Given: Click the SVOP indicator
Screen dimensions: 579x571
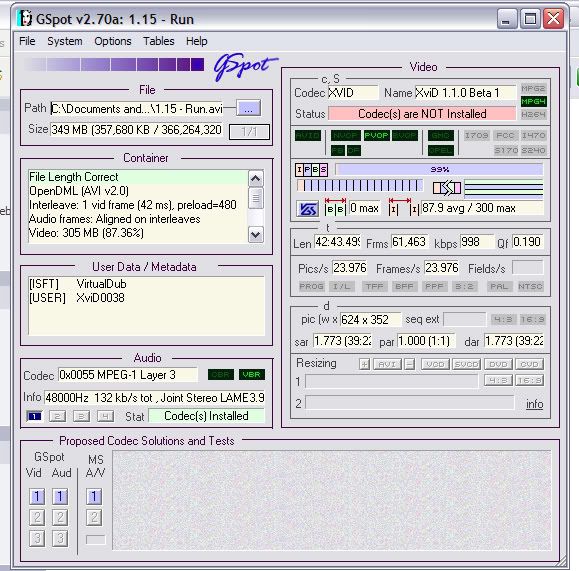Looking at the screenshot, I should click(x=405, y=136).
